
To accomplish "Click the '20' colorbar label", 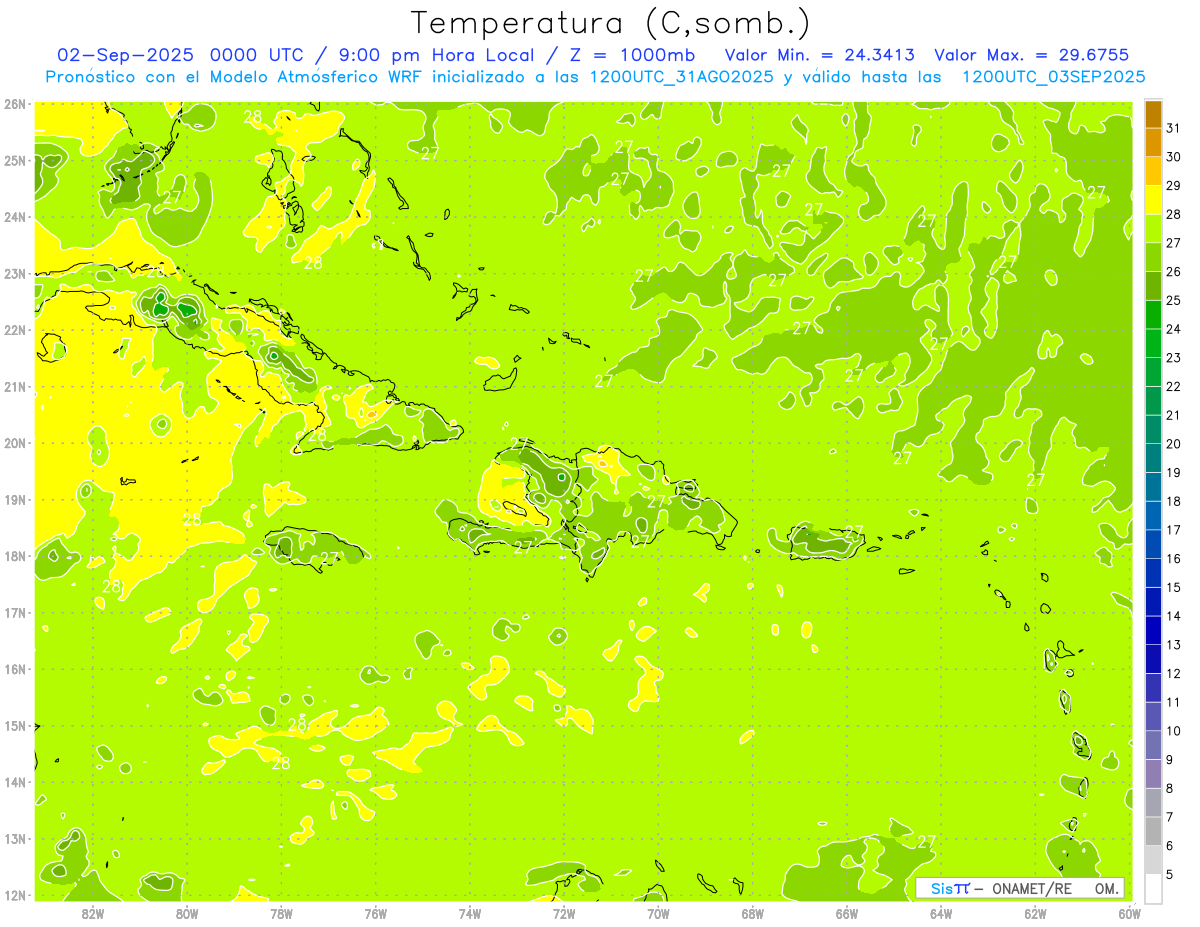I will pos(1174,444).
